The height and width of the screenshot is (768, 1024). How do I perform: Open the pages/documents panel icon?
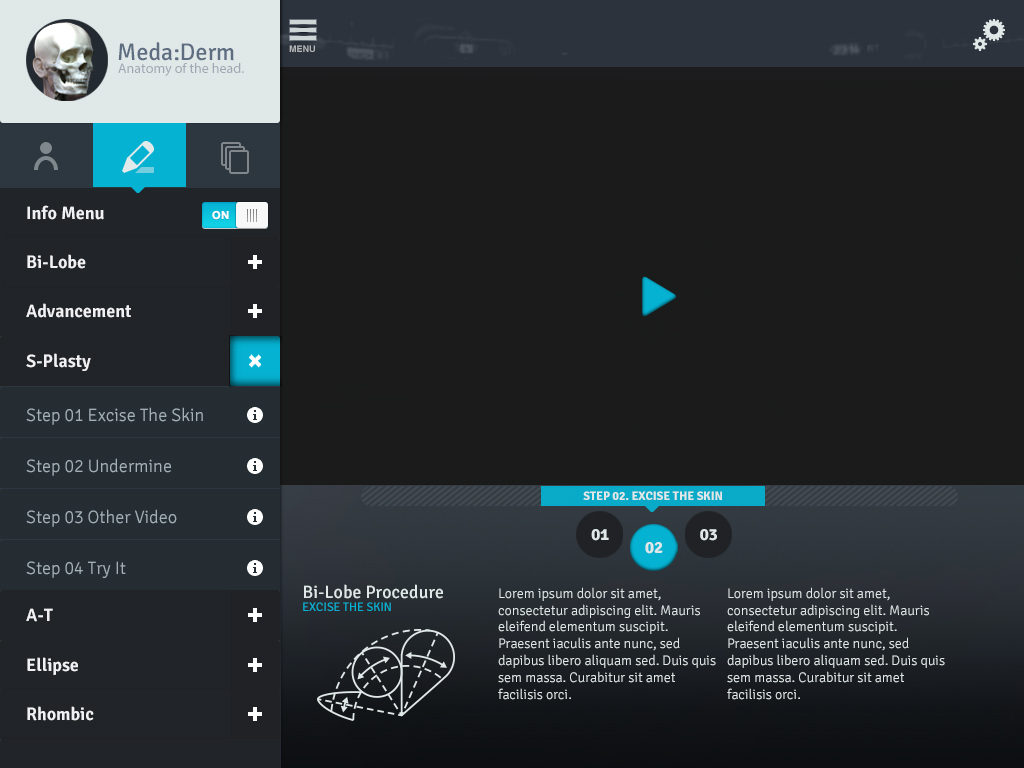(233, 155)
